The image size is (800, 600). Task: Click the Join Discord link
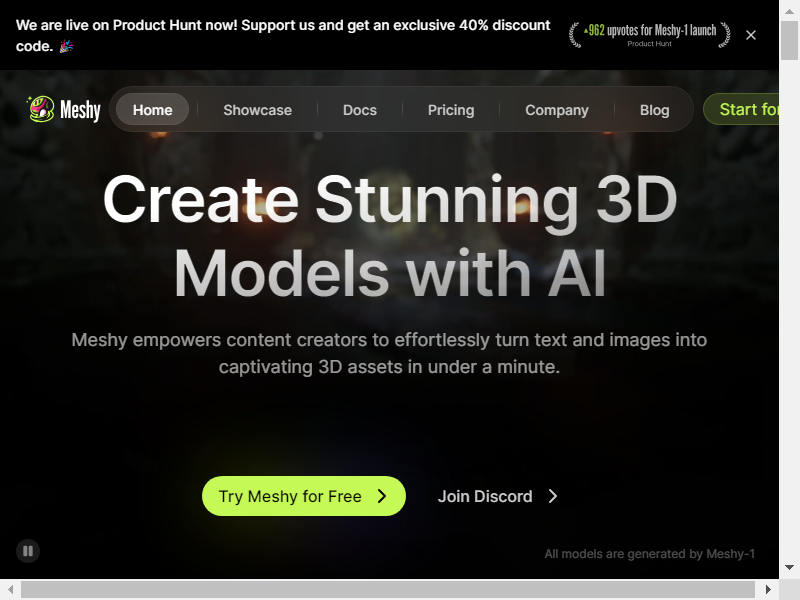[498, 496]
